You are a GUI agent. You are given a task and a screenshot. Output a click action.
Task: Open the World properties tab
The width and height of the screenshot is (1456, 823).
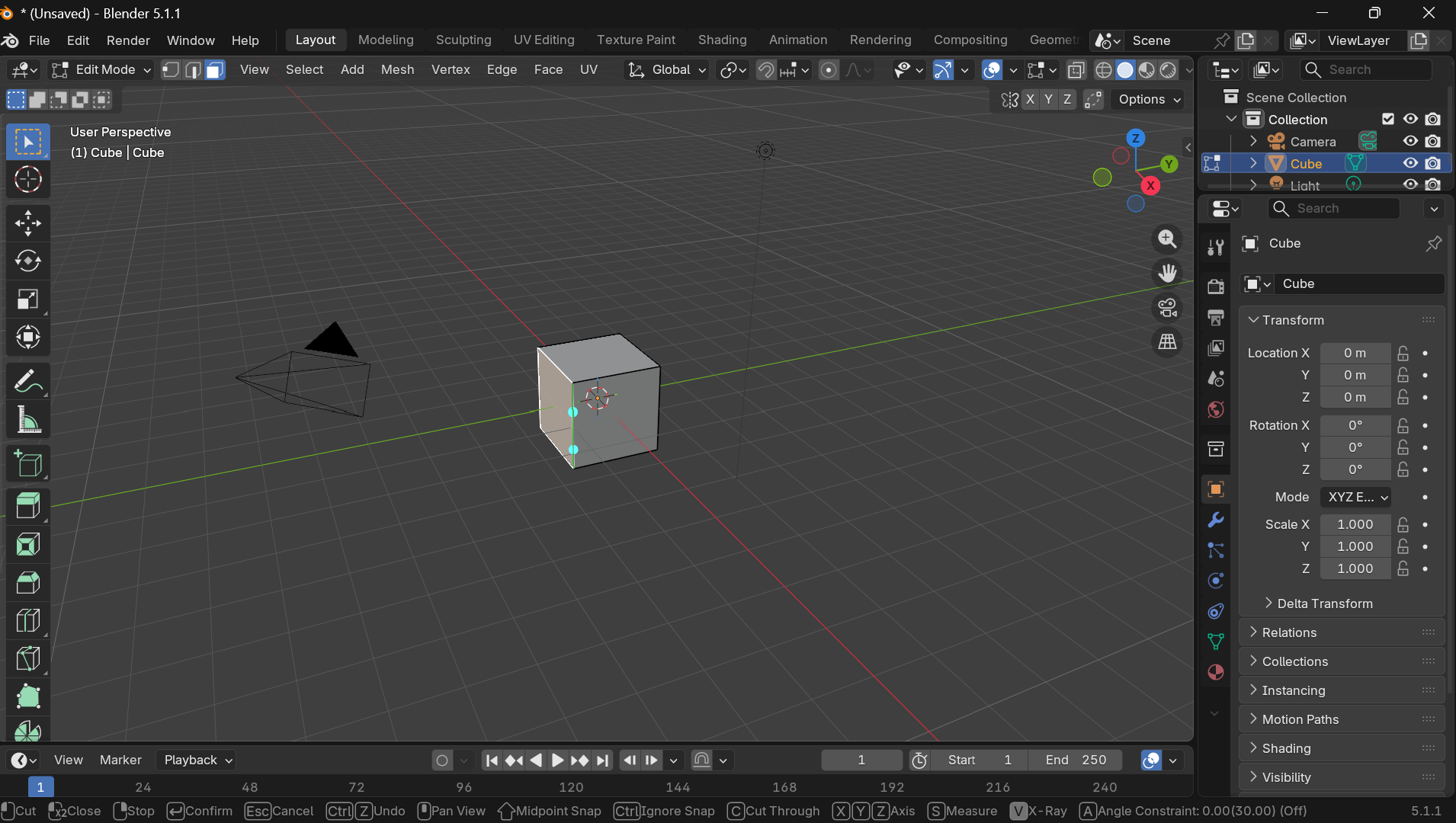point(1216,409)
